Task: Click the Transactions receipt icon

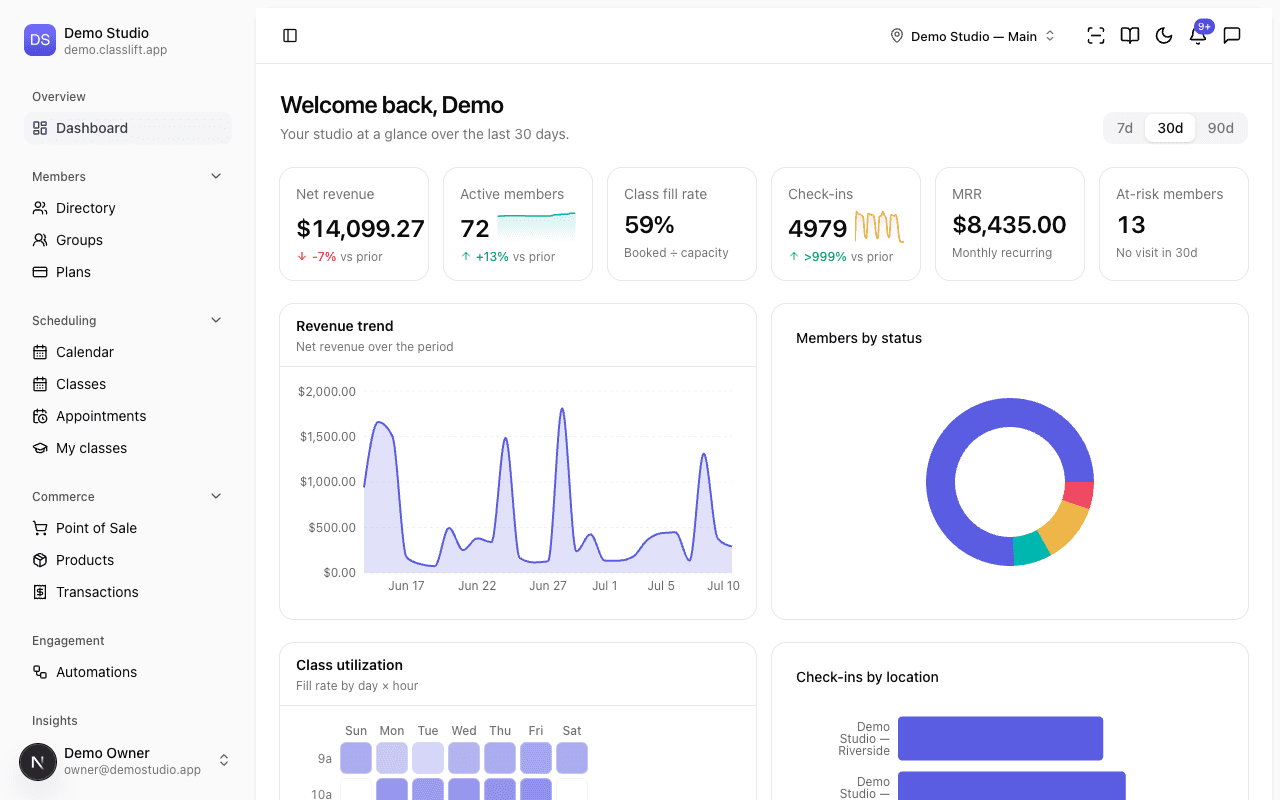Action: point(40,592)
